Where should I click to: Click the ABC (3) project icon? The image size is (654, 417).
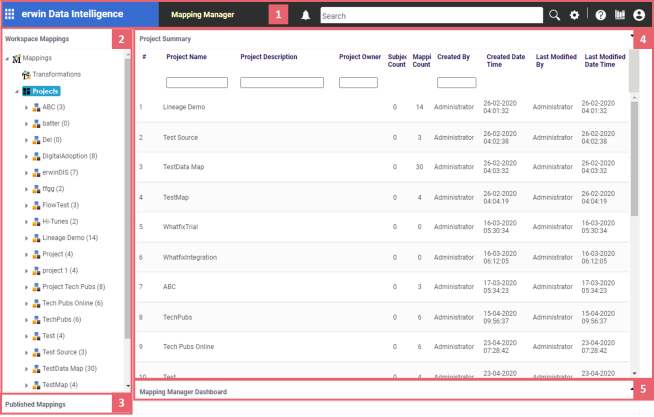(37, 108)
